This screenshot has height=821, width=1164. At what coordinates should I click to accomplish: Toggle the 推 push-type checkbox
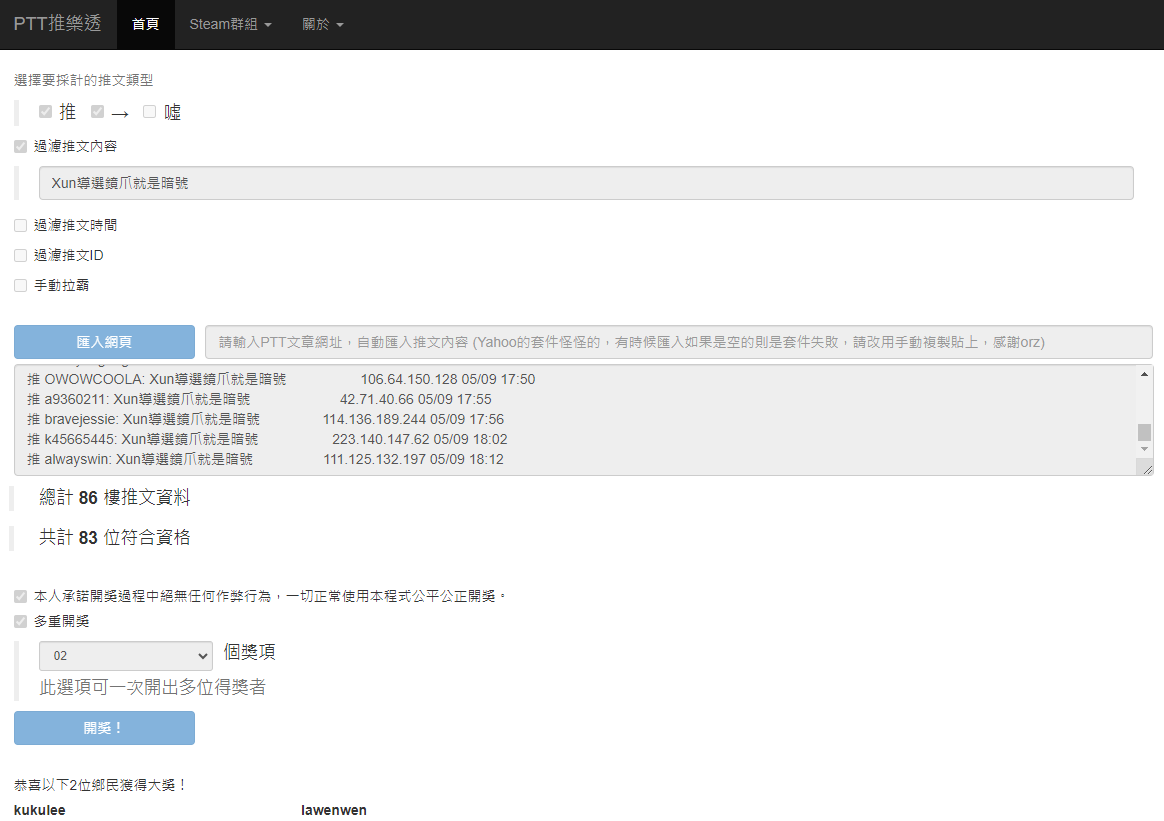click(45, 111)
